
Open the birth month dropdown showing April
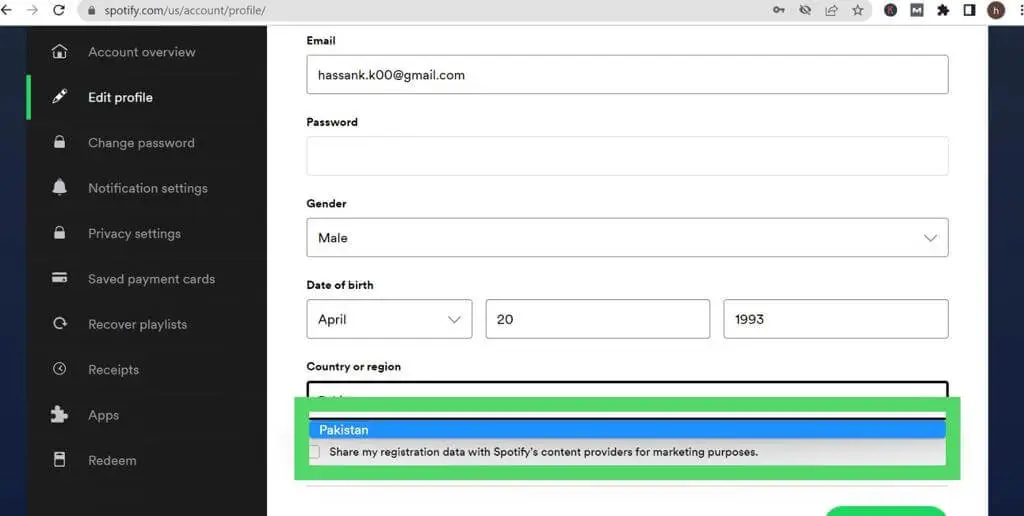(x=389, y=319)
